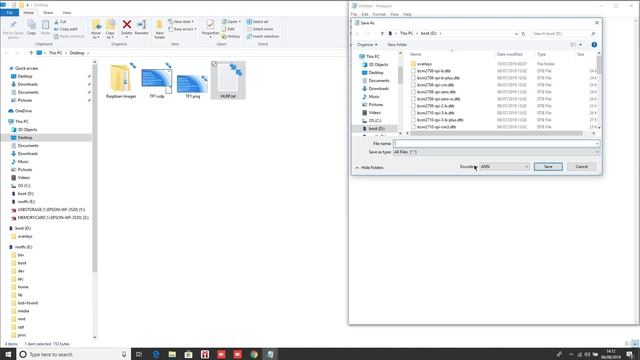Select OneDrive in Explorer navigation pane
The image size is (640, 360).
[23, 111]
